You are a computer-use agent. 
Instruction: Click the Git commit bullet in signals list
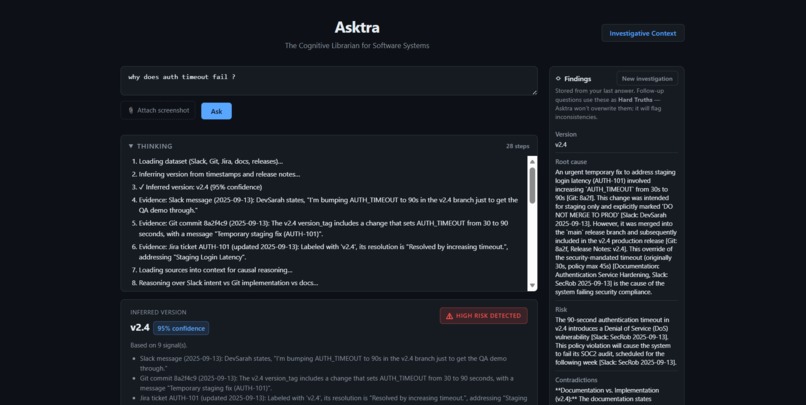tap(326, 383)
